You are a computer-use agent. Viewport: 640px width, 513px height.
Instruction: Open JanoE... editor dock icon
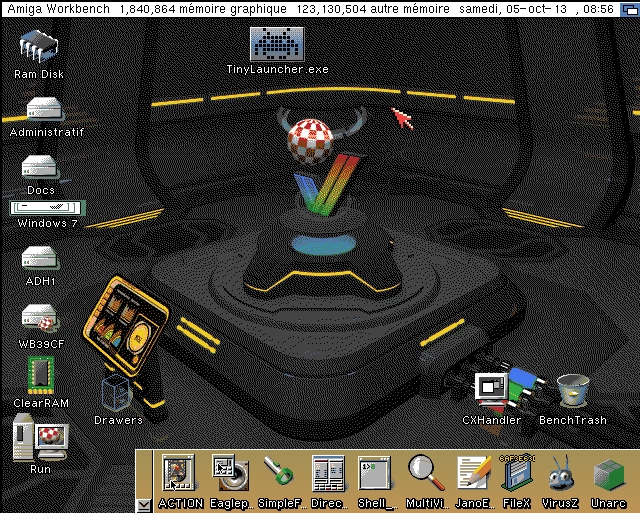(473, 473)
